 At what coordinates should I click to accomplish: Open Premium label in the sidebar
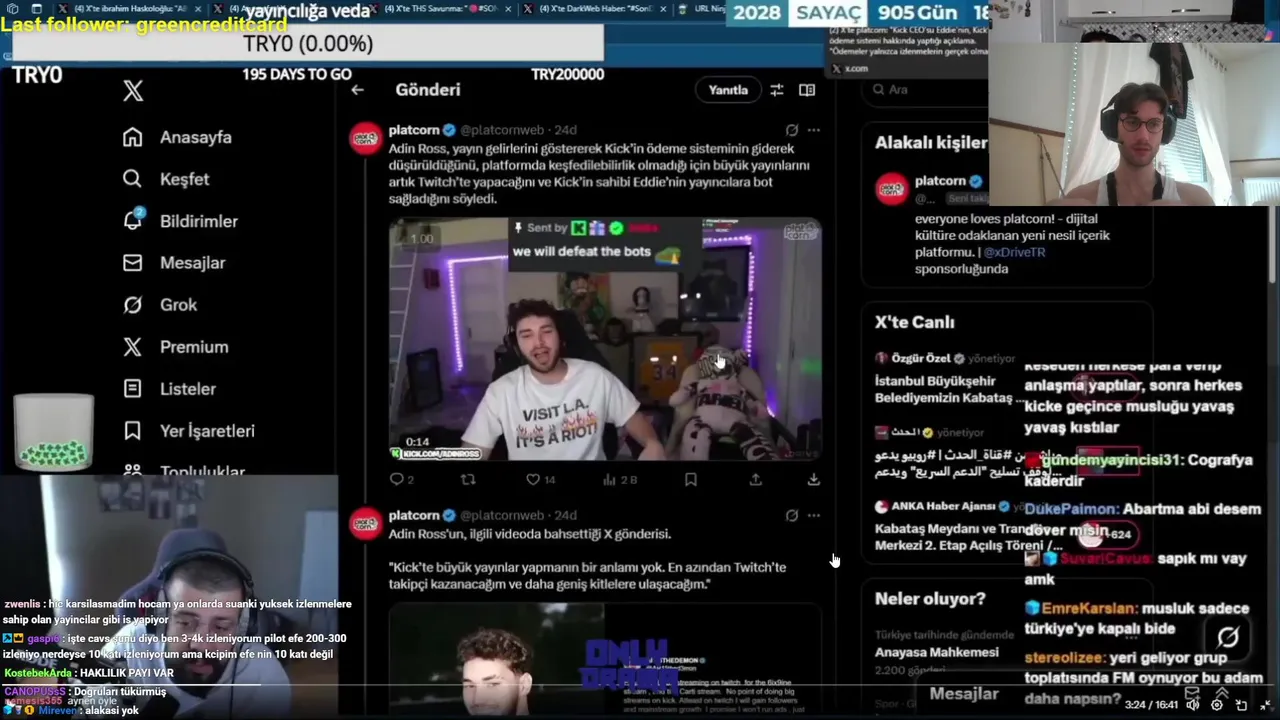point(194,347)
